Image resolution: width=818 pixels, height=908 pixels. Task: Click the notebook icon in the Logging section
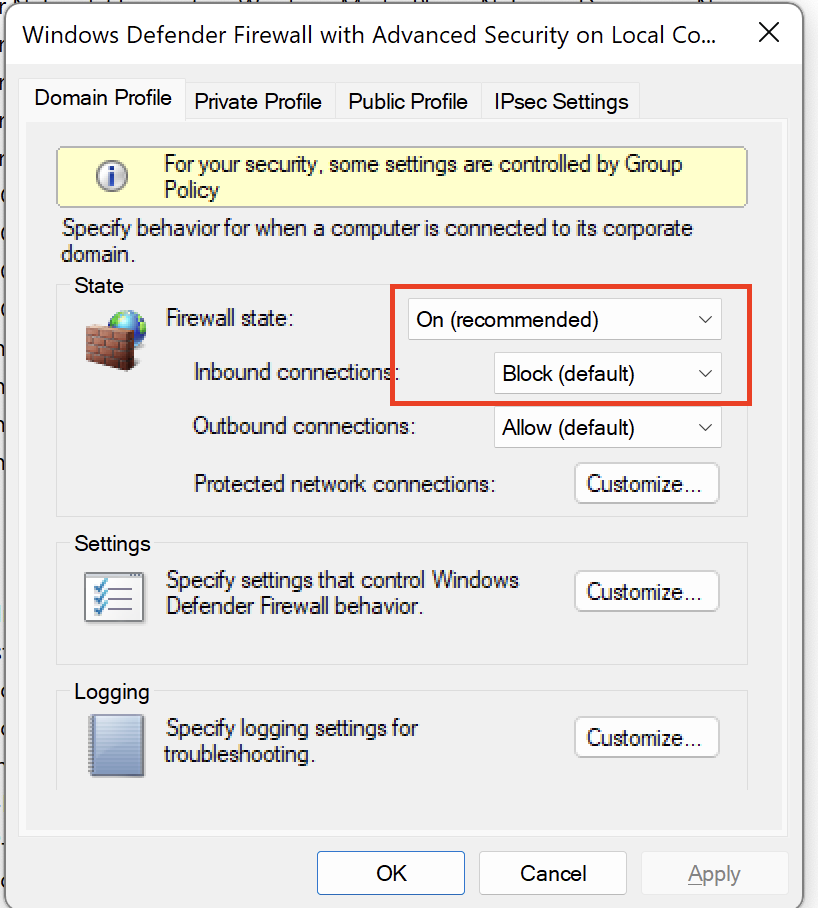(x=116, y=745)
